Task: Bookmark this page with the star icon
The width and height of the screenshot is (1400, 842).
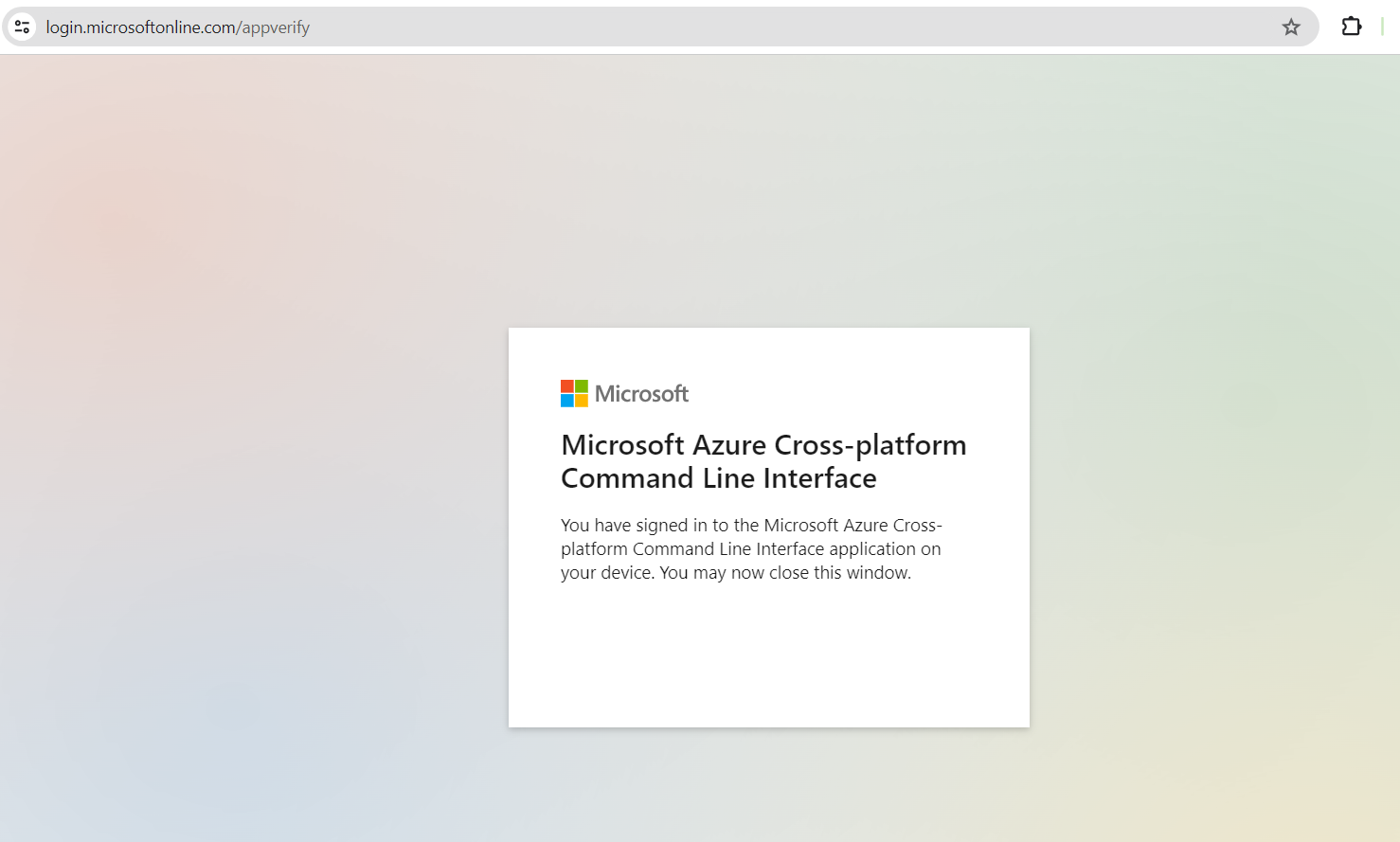Action: coord(1291,27)
